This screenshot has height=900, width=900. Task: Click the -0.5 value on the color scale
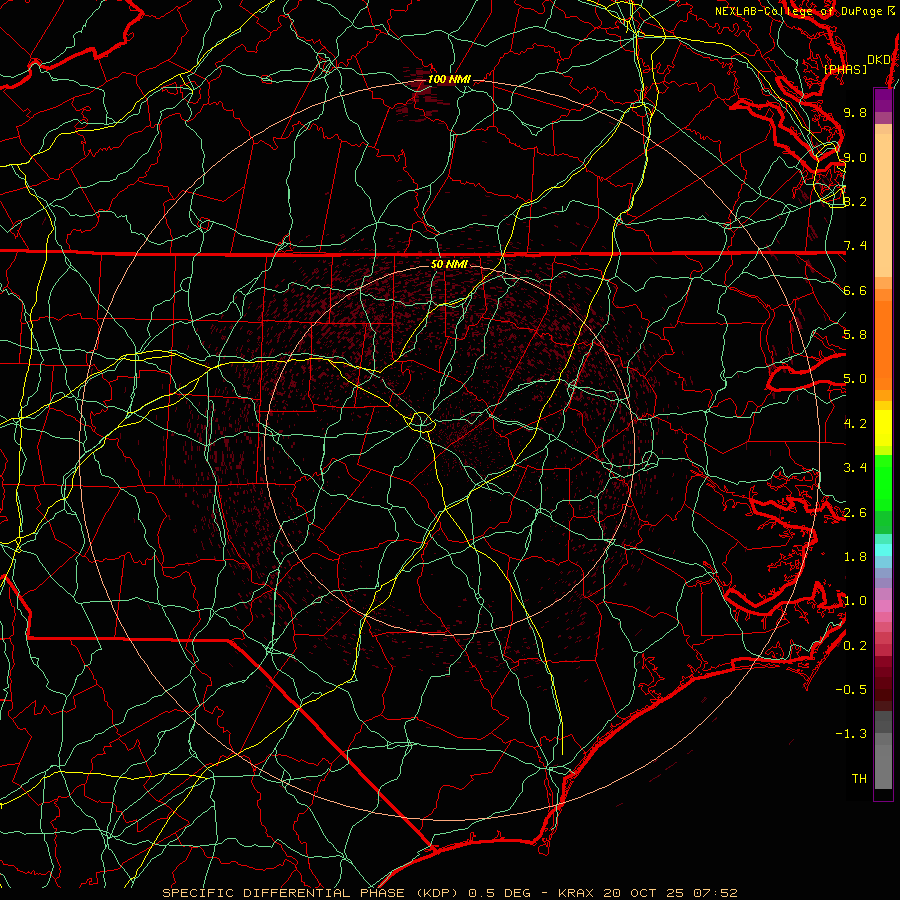(x=851, y=690)
